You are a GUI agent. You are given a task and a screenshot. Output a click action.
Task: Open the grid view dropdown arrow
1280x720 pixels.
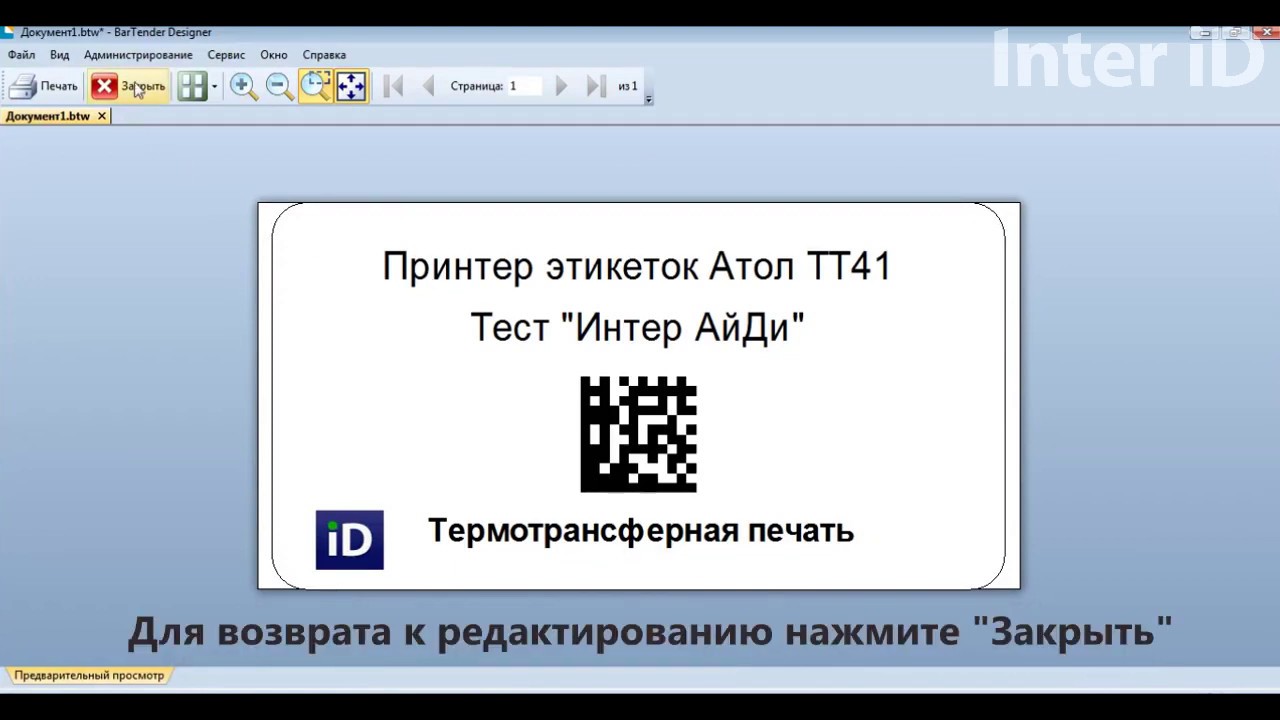(x=214, y=86)
